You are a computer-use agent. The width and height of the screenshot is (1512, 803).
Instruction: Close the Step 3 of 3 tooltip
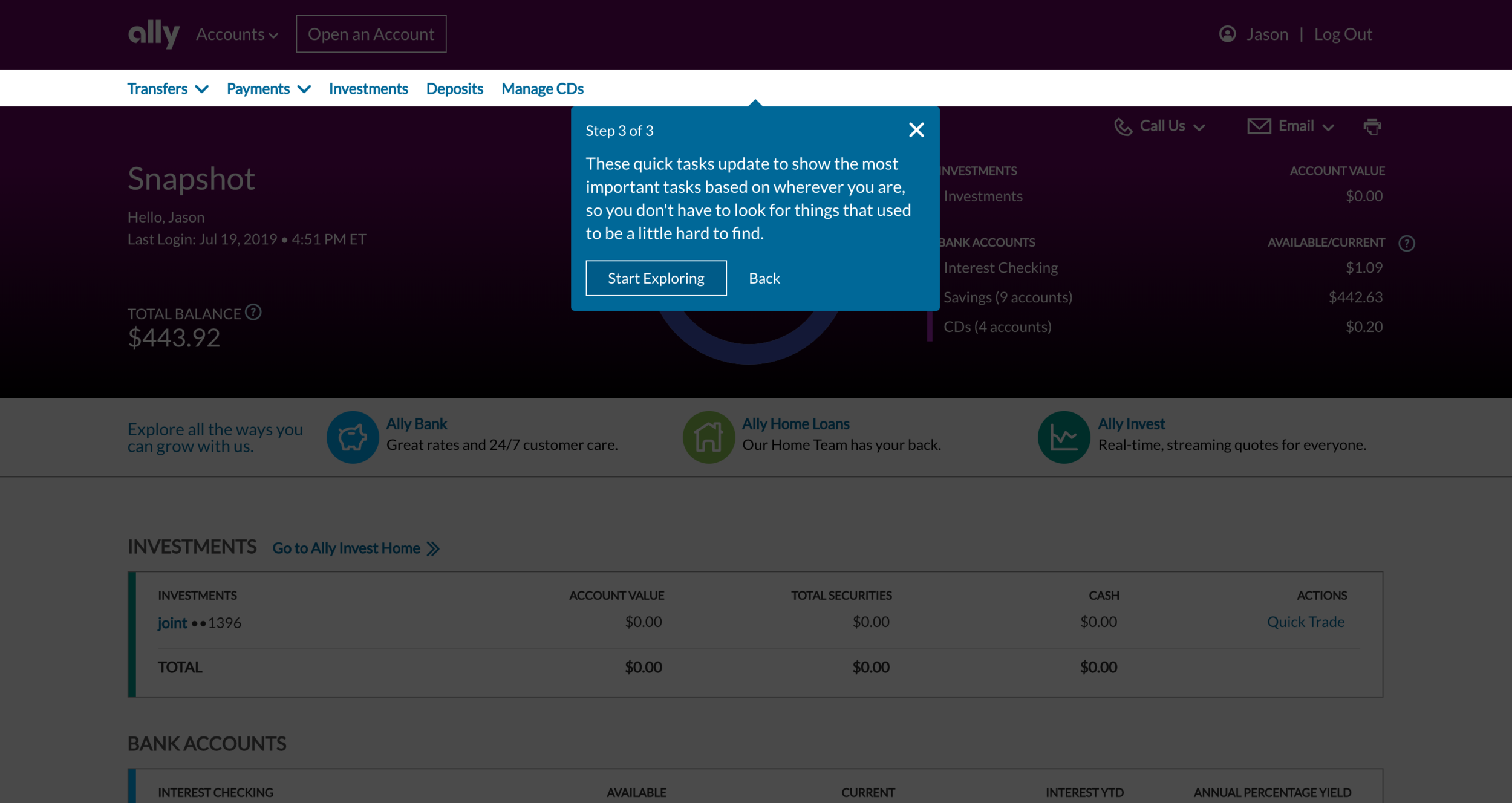(916, 130)
